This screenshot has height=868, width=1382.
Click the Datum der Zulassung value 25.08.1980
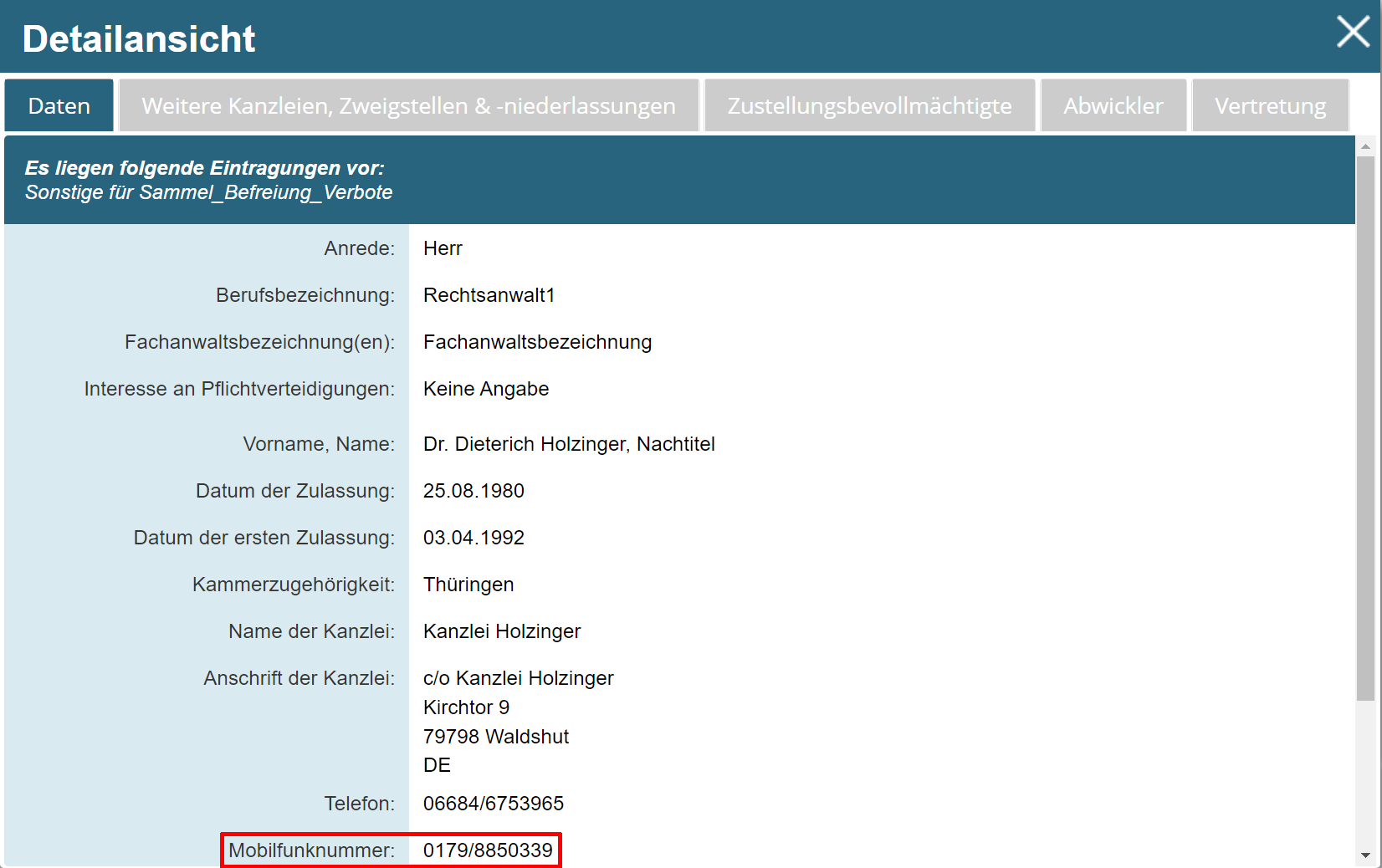[x=473, y=491]
